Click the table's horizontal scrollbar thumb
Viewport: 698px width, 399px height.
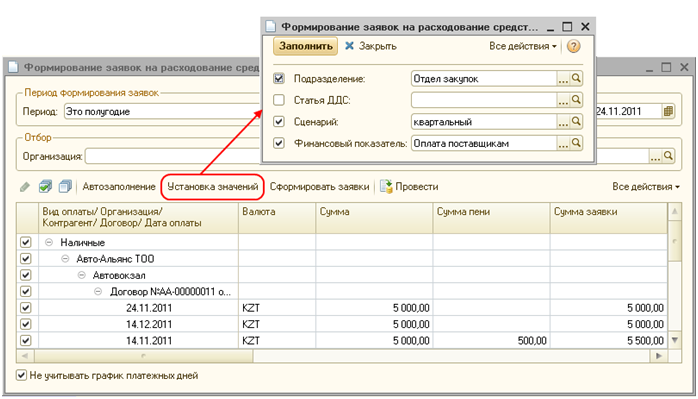click(x=143, y=356)
